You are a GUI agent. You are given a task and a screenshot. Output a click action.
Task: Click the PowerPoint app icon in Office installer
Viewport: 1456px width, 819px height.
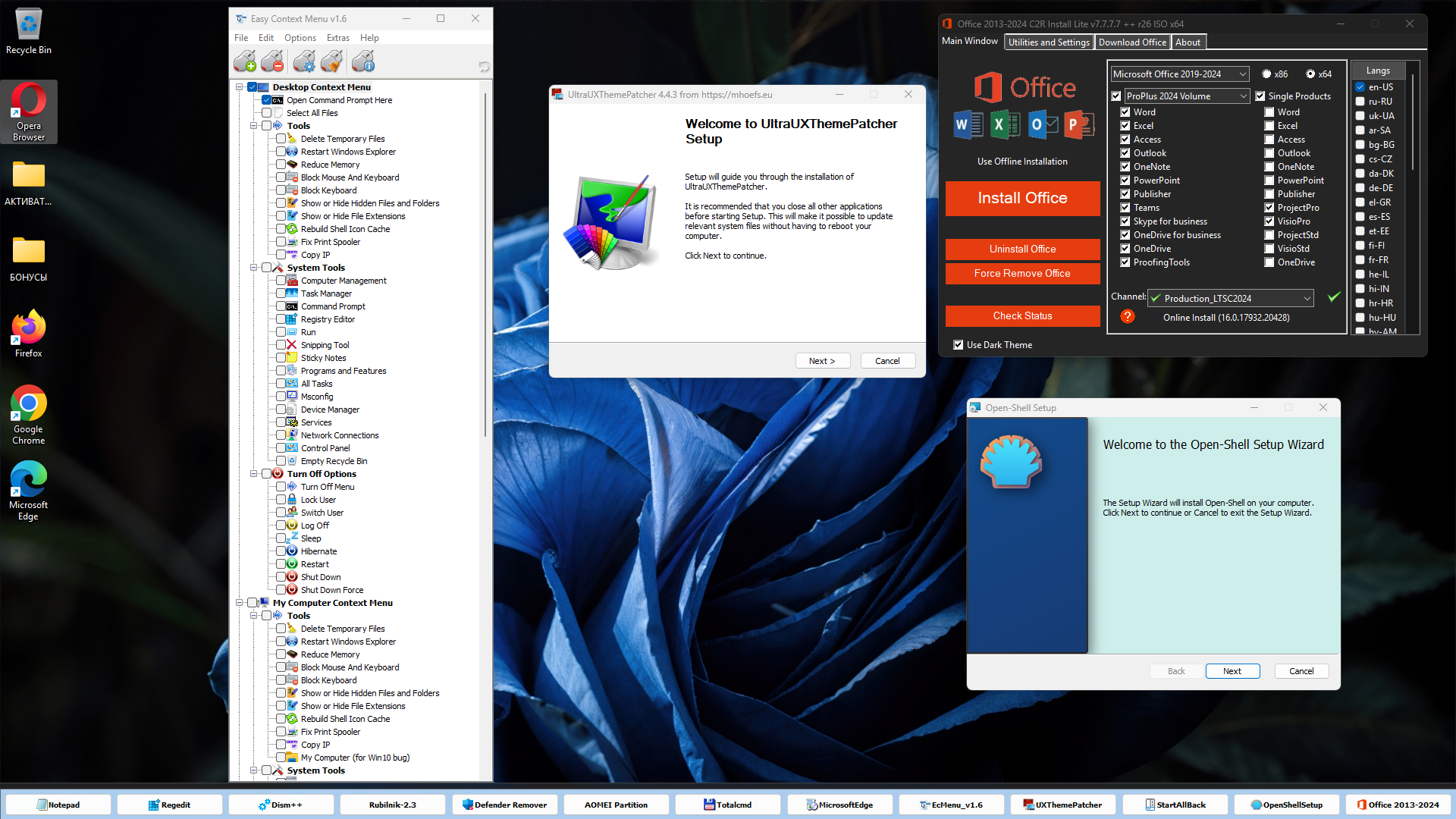click(x=1079, y=124)
